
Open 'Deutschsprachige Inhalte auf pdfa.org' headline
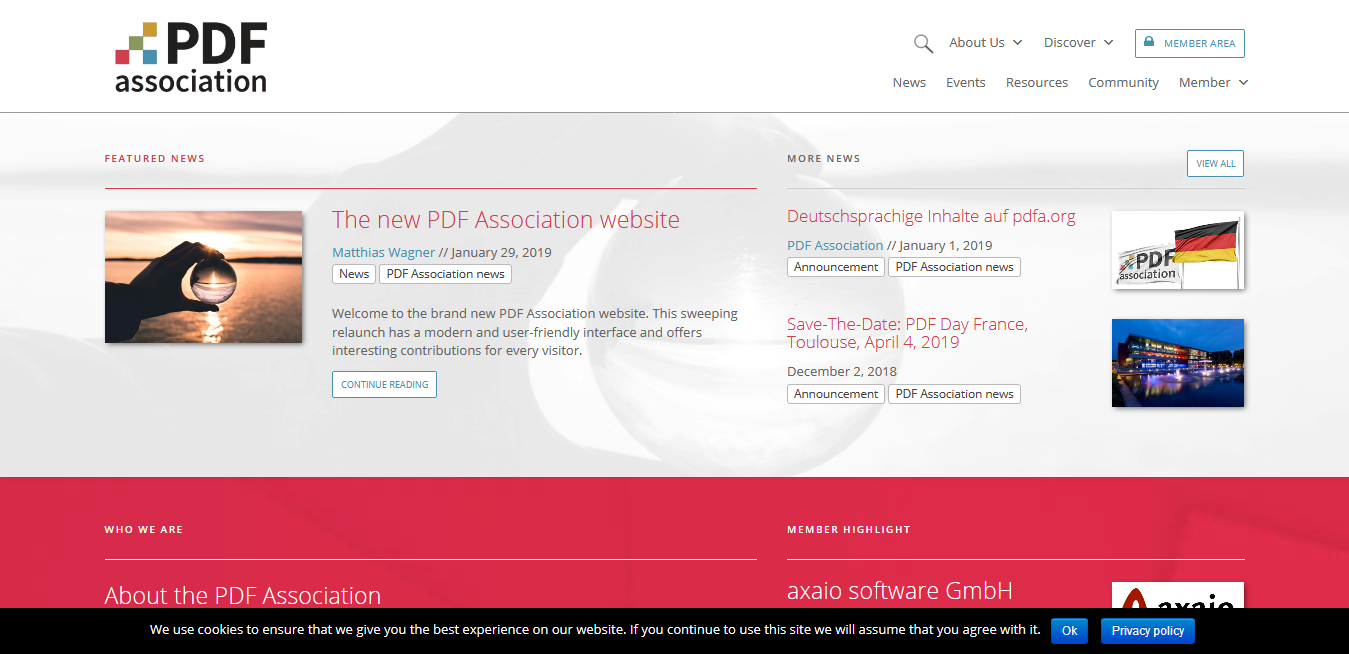[x=931, y=216]
